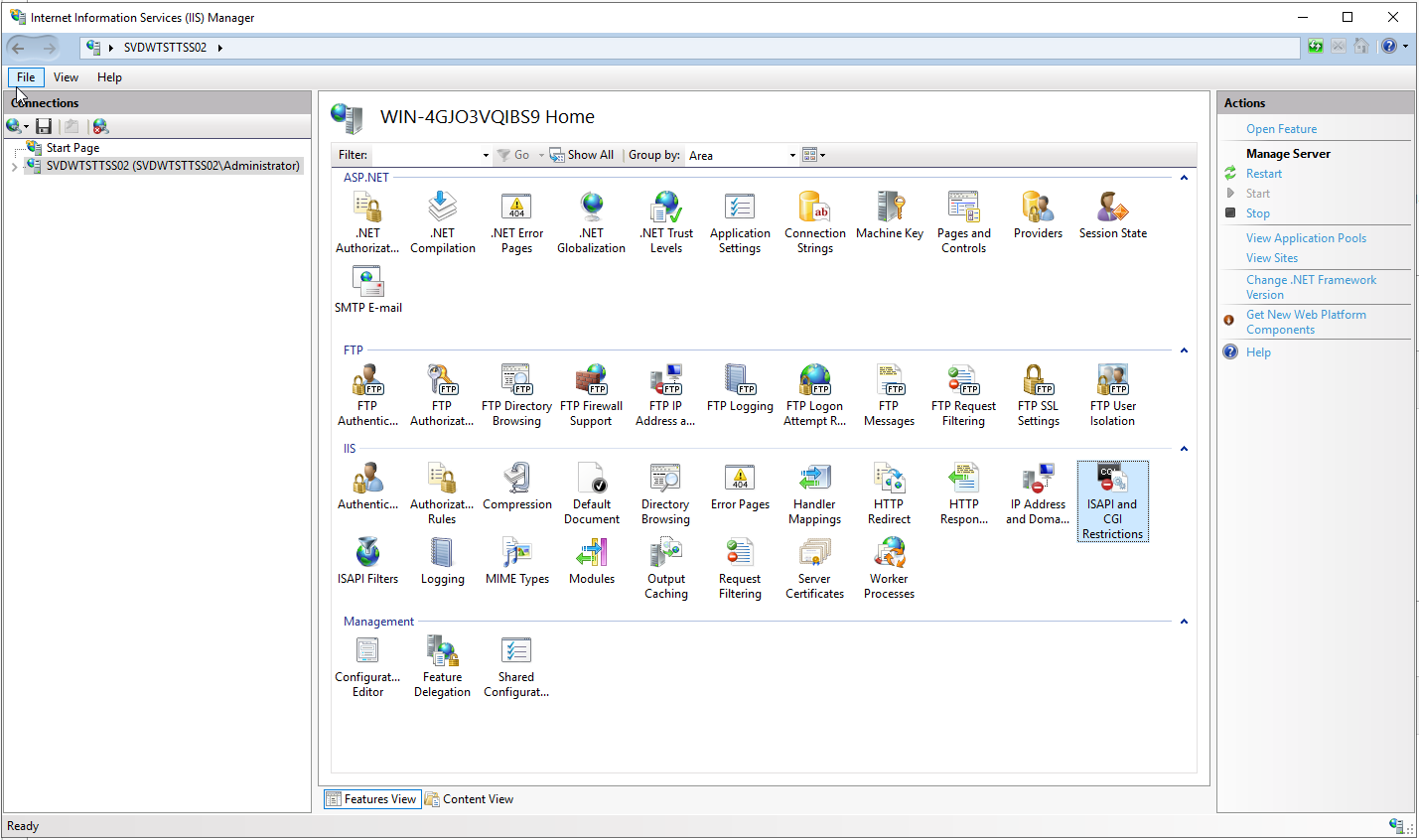This screenshot has height=840, width=1419.
Task: Open the Filter combo box dropdown
Action: pyautogui.click(x=486, y=156)
